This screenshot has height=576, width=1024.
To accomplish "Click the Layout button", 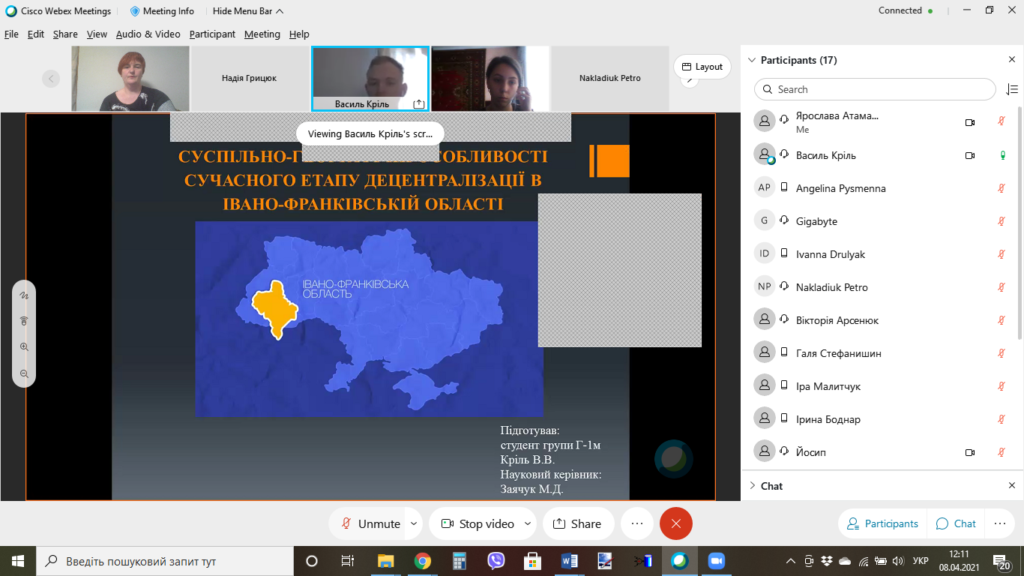I will tap(701, 67).
